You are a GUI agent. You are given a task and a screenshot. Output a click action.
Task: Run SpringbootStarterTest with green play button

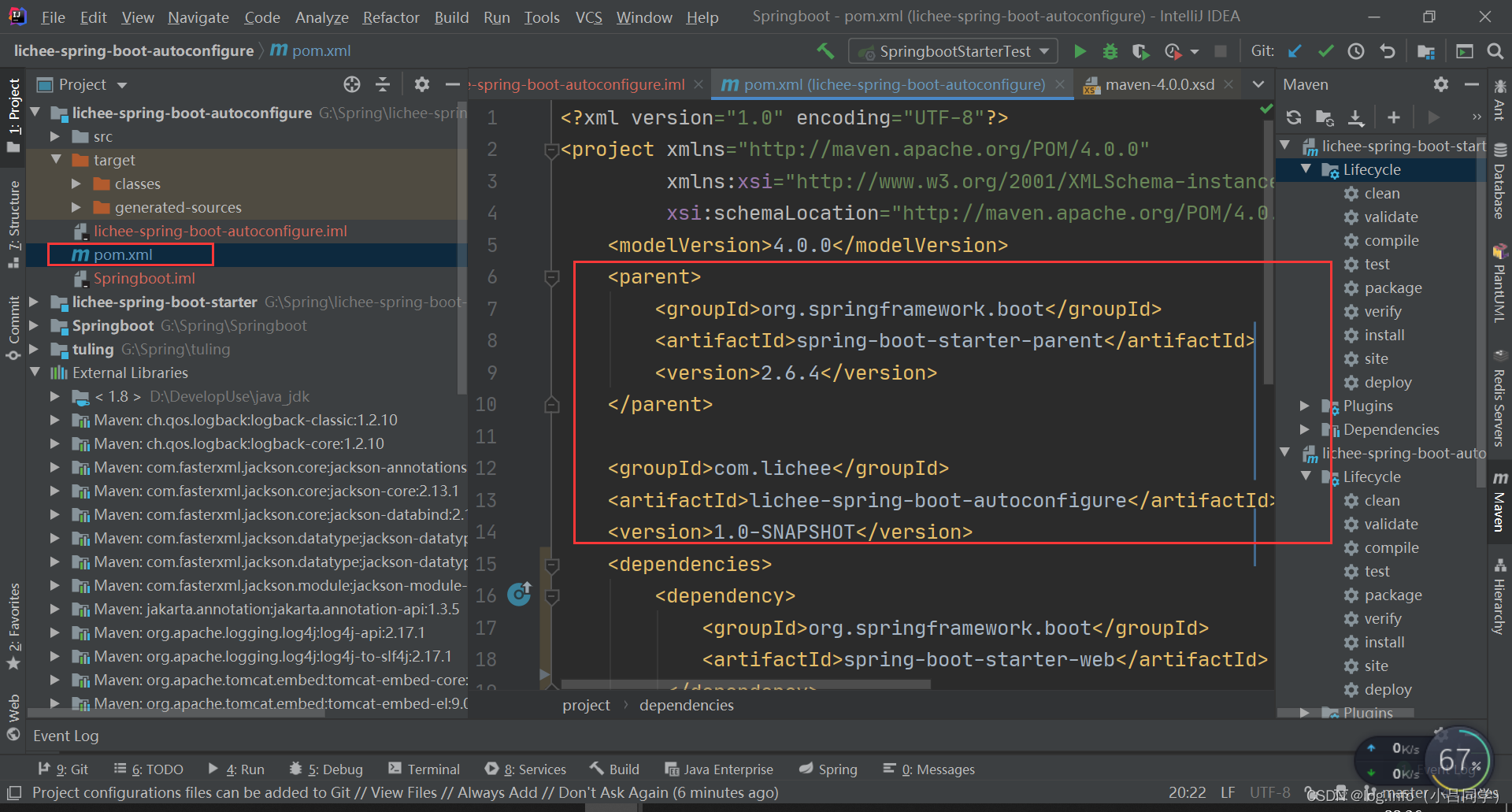pos(1080,51)
